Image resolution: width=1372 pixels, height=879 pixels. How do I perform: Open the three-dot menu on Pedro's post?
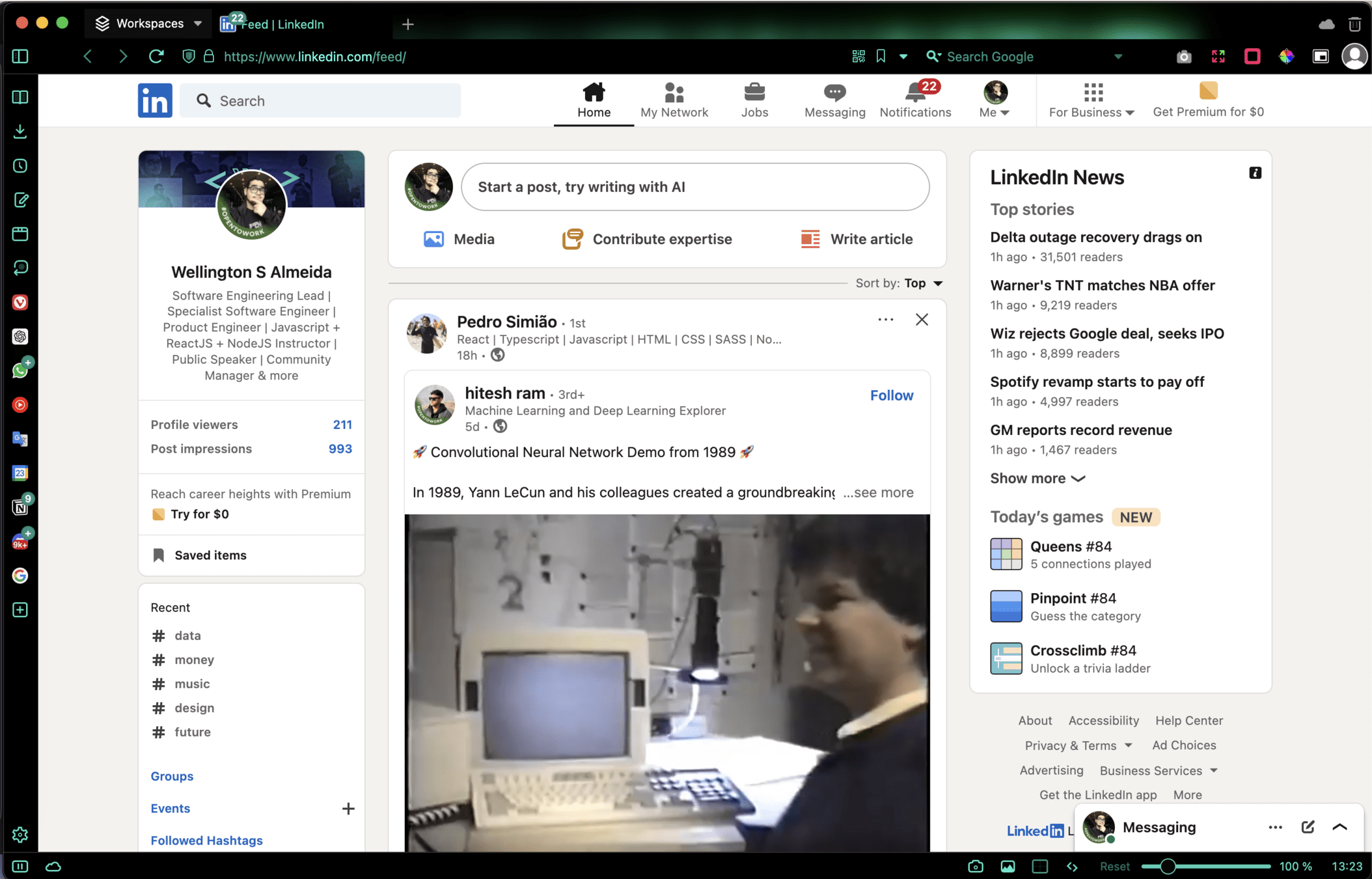pyautogui.click(x=885, y=320)
